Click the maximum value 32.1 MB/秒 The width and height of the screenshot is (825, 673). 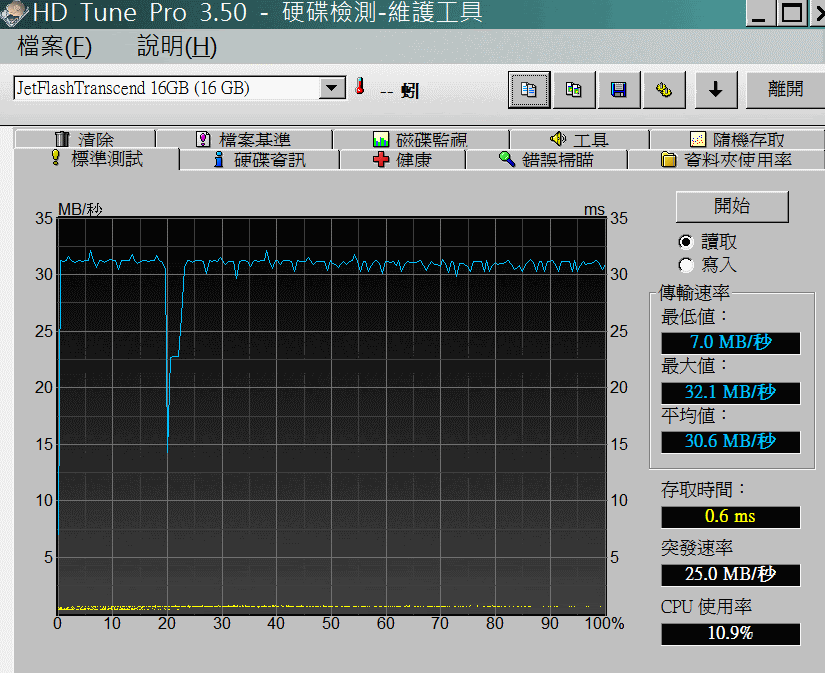tap(731, 393)
